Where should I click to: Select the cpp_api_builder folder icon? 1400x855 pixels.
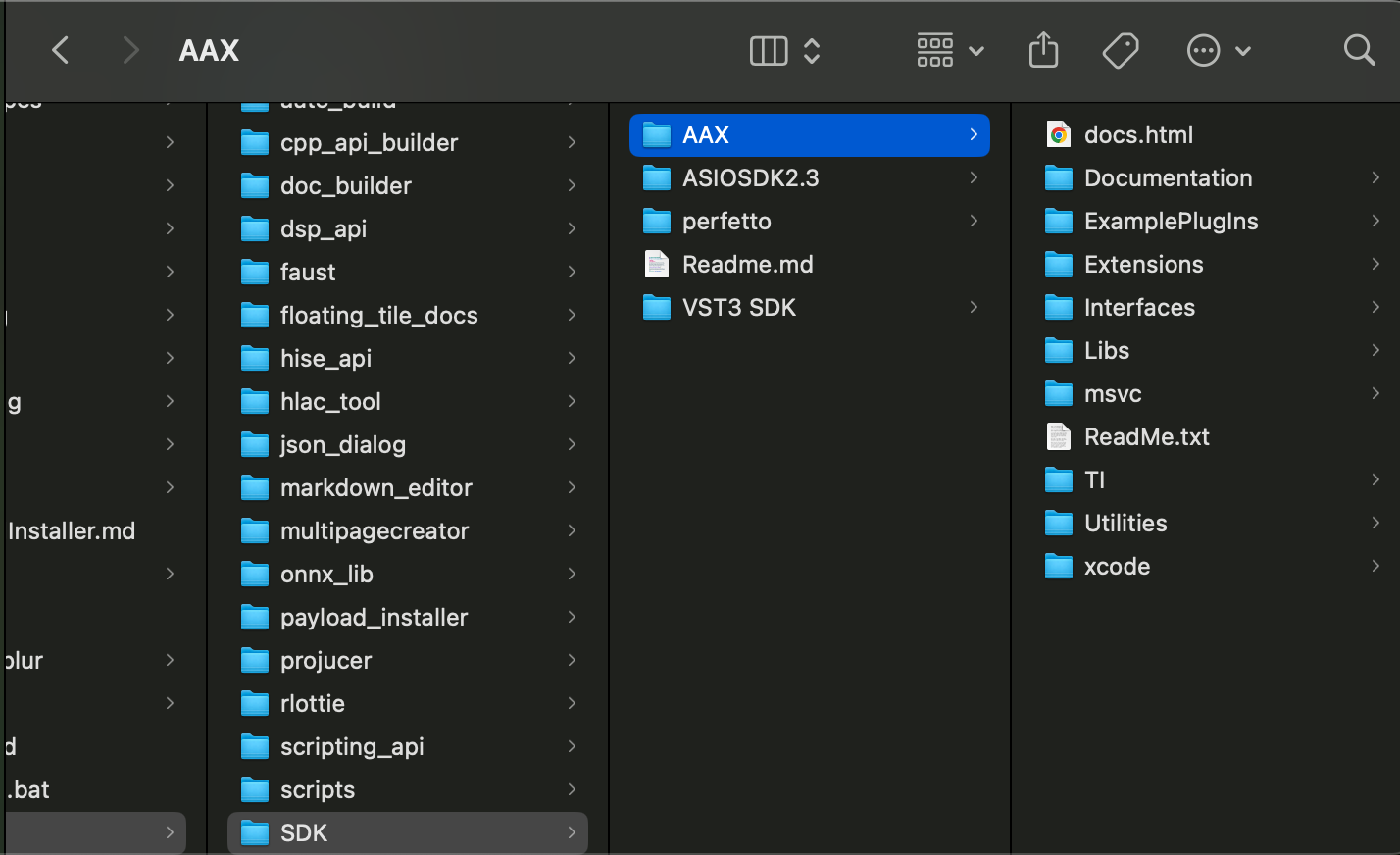(255, 143)
